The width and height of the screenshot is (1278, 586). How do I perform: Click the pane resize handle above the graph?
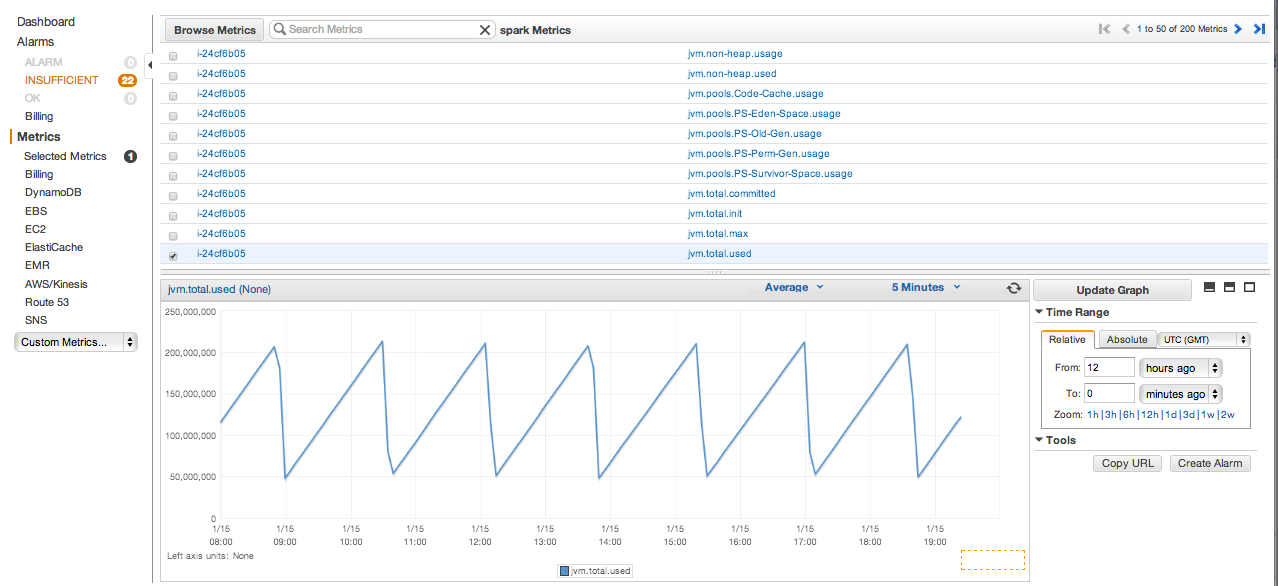[x=714, y=272]
